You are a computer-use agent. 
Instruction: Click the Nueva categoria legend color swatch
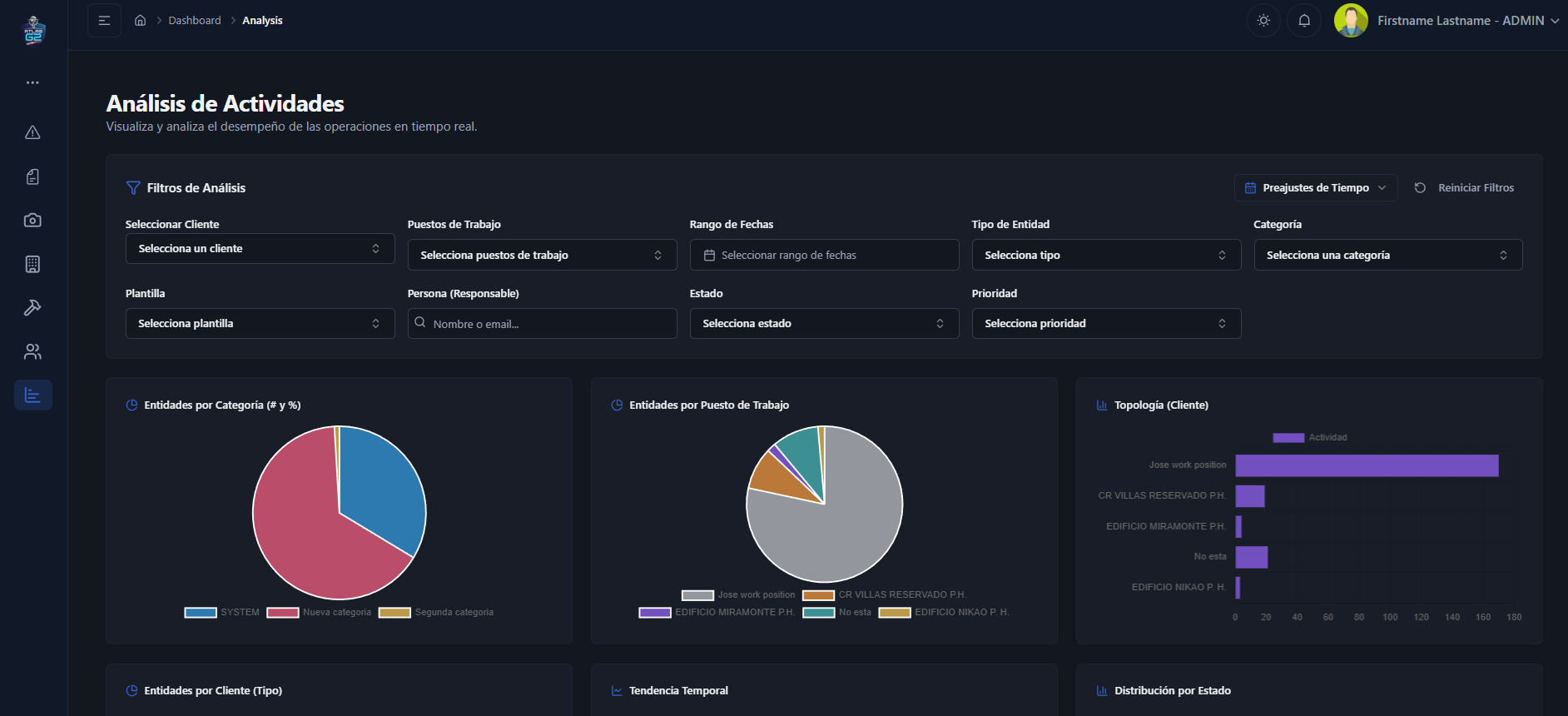pyautogui.click(x=283, y=613)
